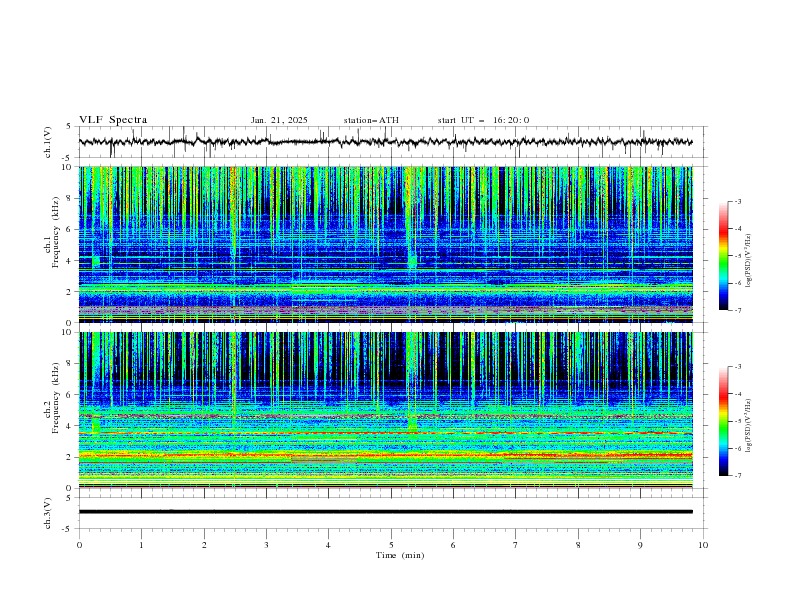Screen dimensions: 792x612
Task: Click the ch.2 color bar "log(PSD)(V²/Hz)" label
Action: pos(748,425)
